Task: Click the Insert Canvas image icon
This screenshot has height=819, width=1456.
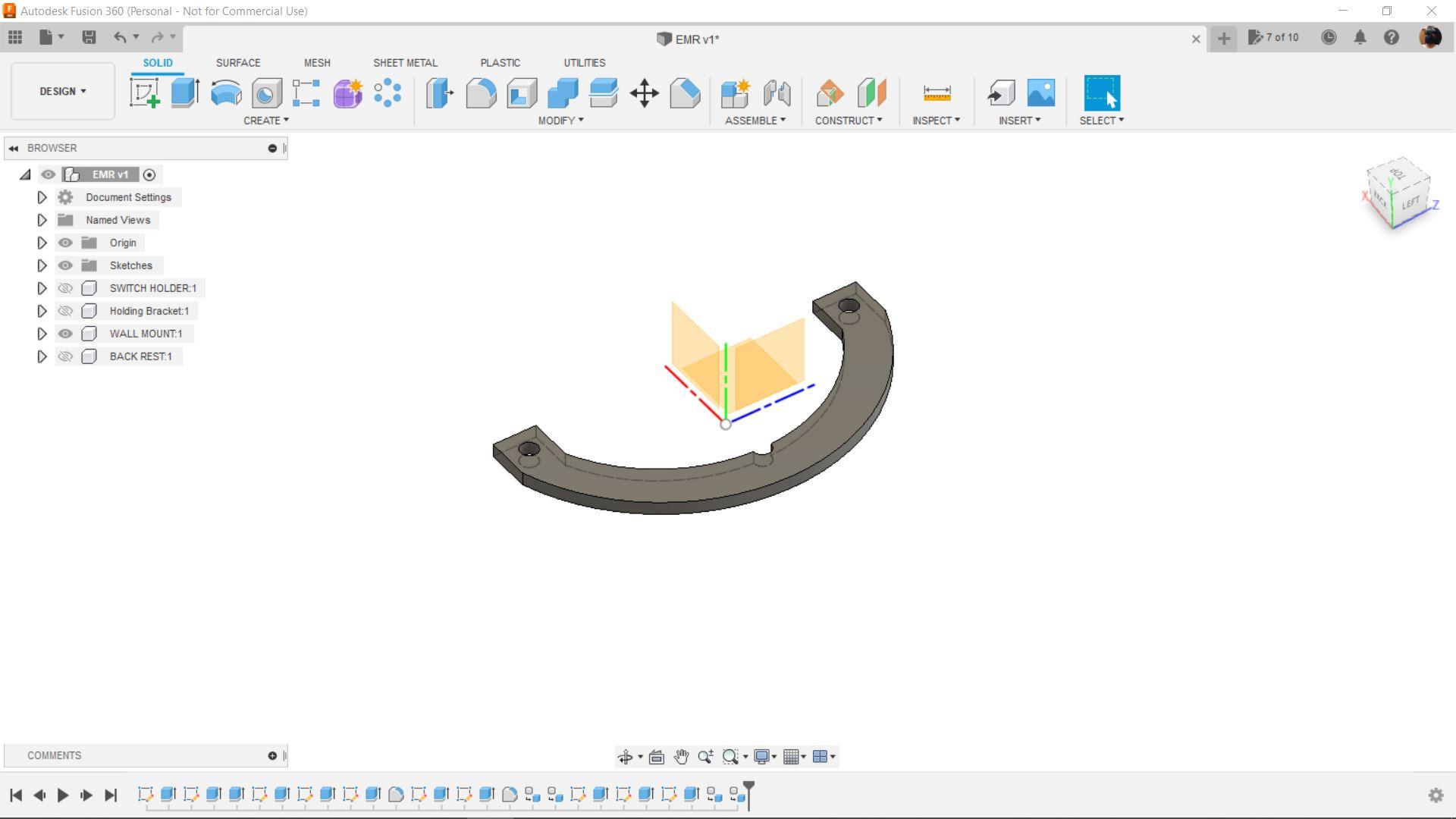Action: [1040, 93]
